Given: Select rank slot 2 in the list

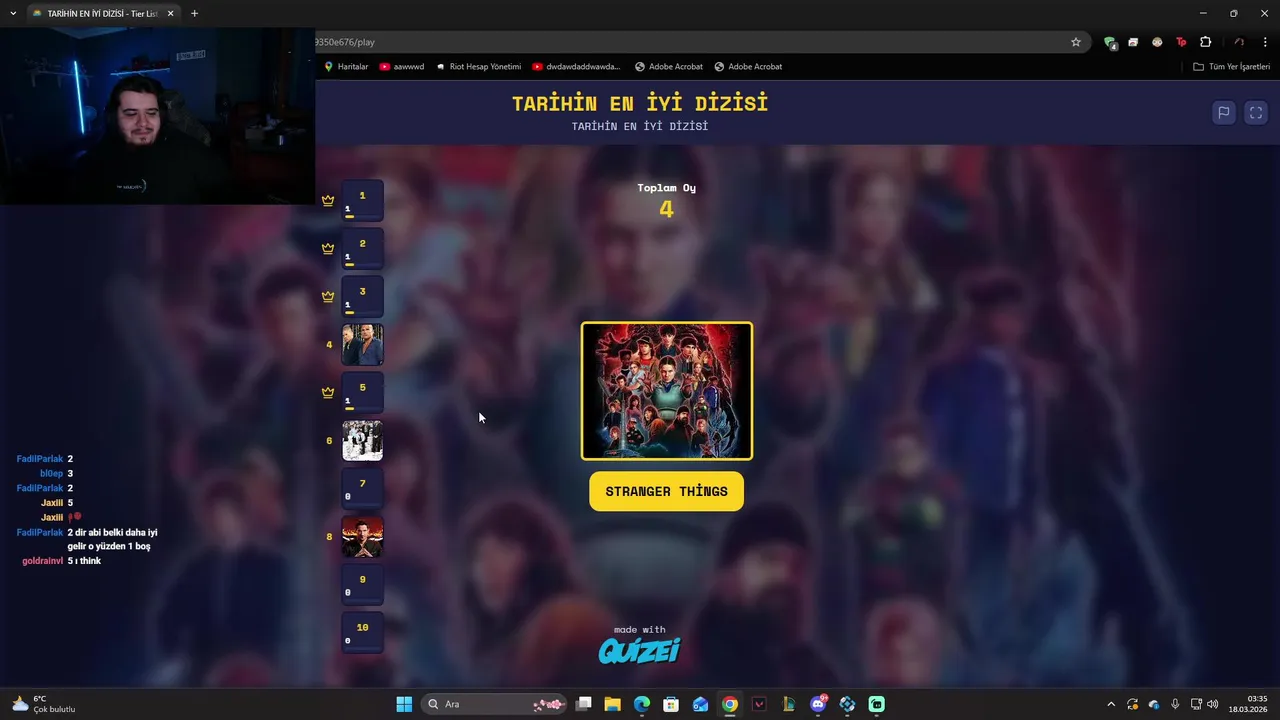Looking at the screenshot, I should point(362,248).
